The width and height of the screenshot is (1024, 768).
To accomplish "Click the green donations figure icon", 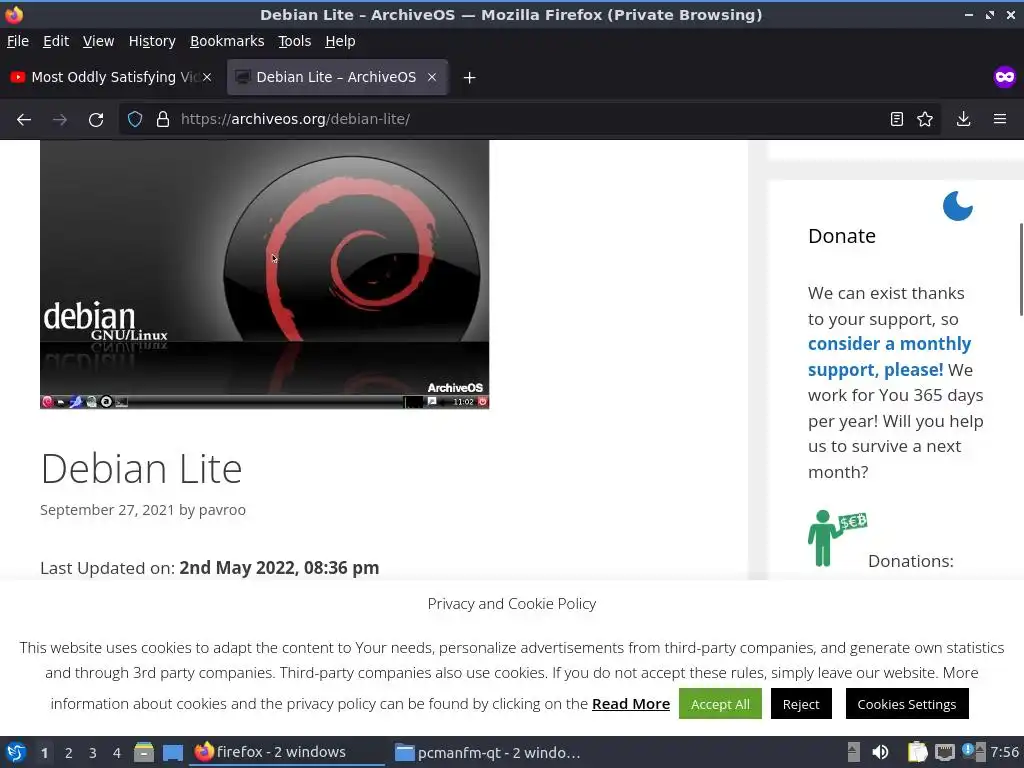I will pos(837,537).
